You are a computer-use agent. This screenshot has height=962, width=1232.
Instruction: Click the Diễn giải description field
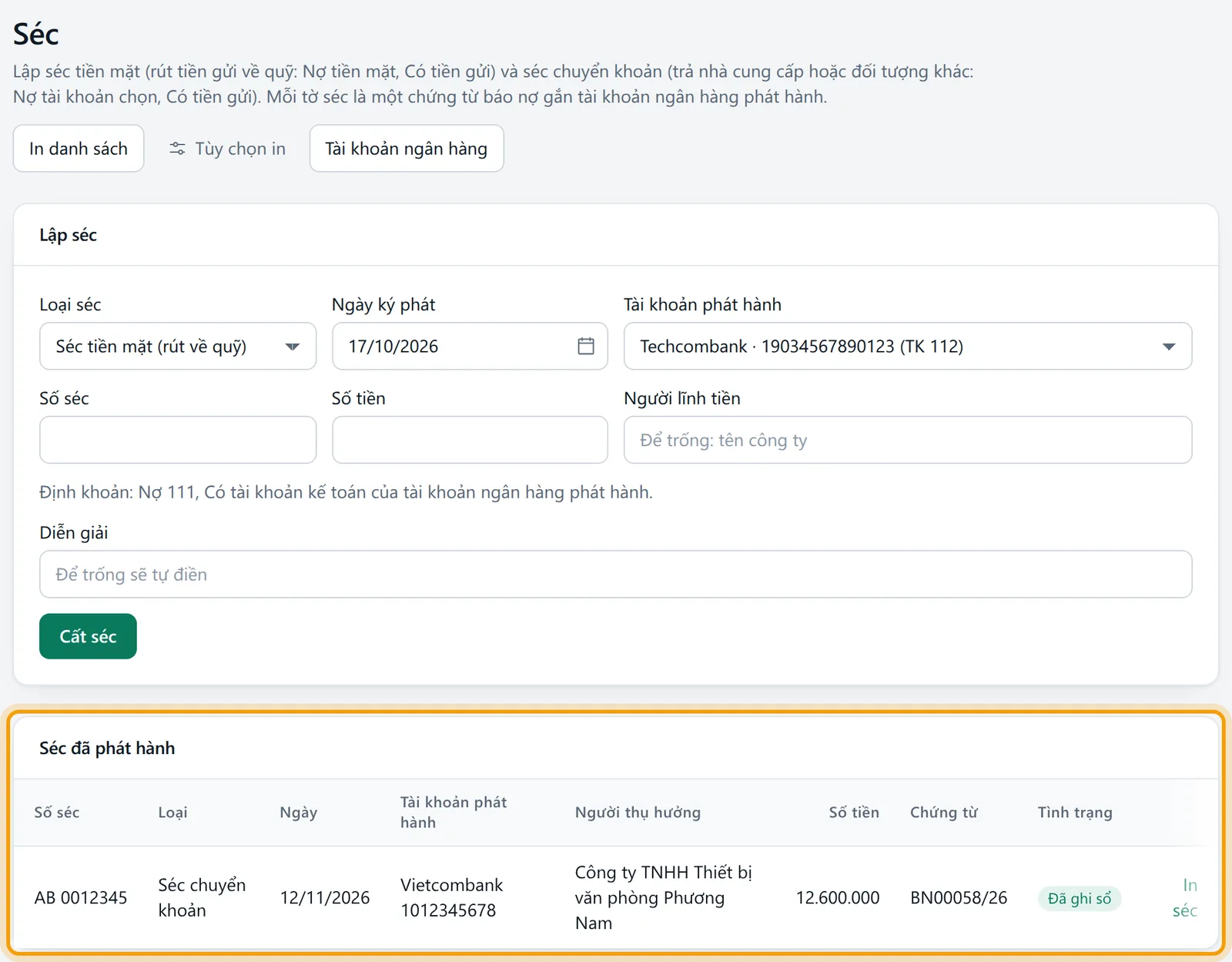coord(616,574)
